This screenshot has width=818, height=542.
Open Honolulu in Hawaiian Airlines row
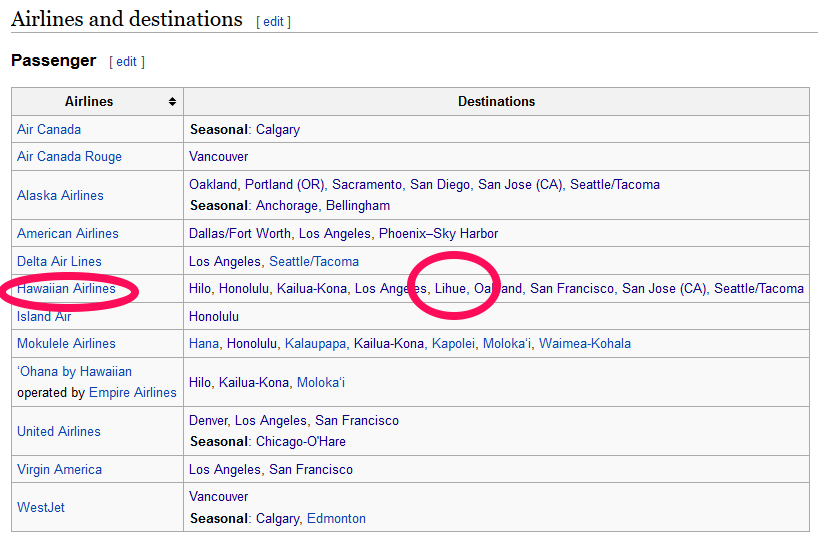pos(244,288)
